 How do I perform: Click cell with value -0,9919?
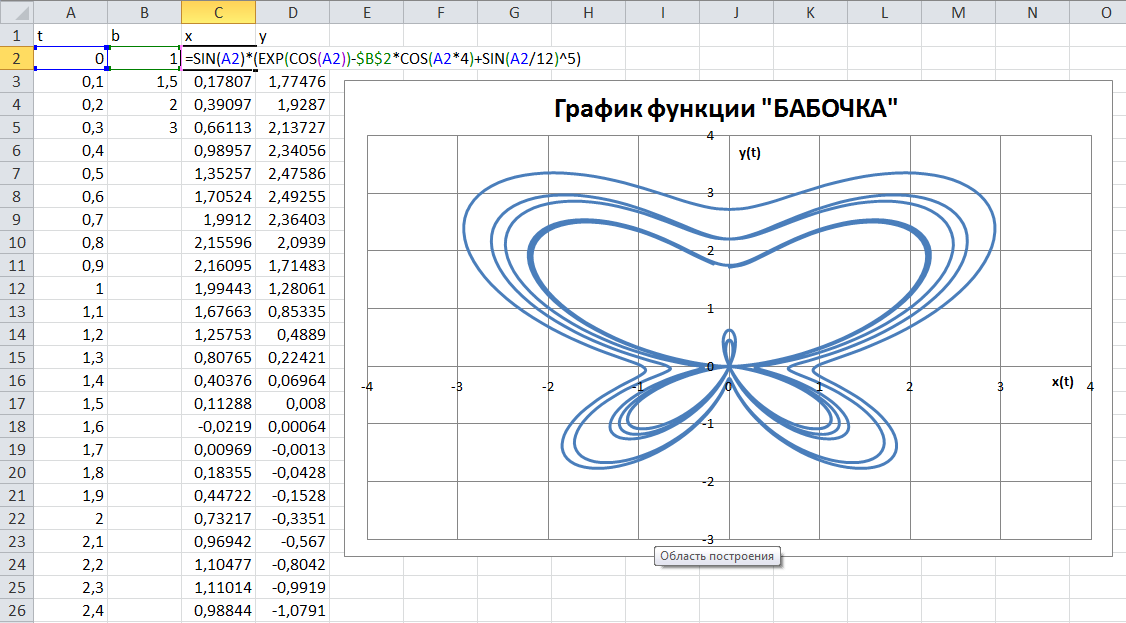coord(292,587)
